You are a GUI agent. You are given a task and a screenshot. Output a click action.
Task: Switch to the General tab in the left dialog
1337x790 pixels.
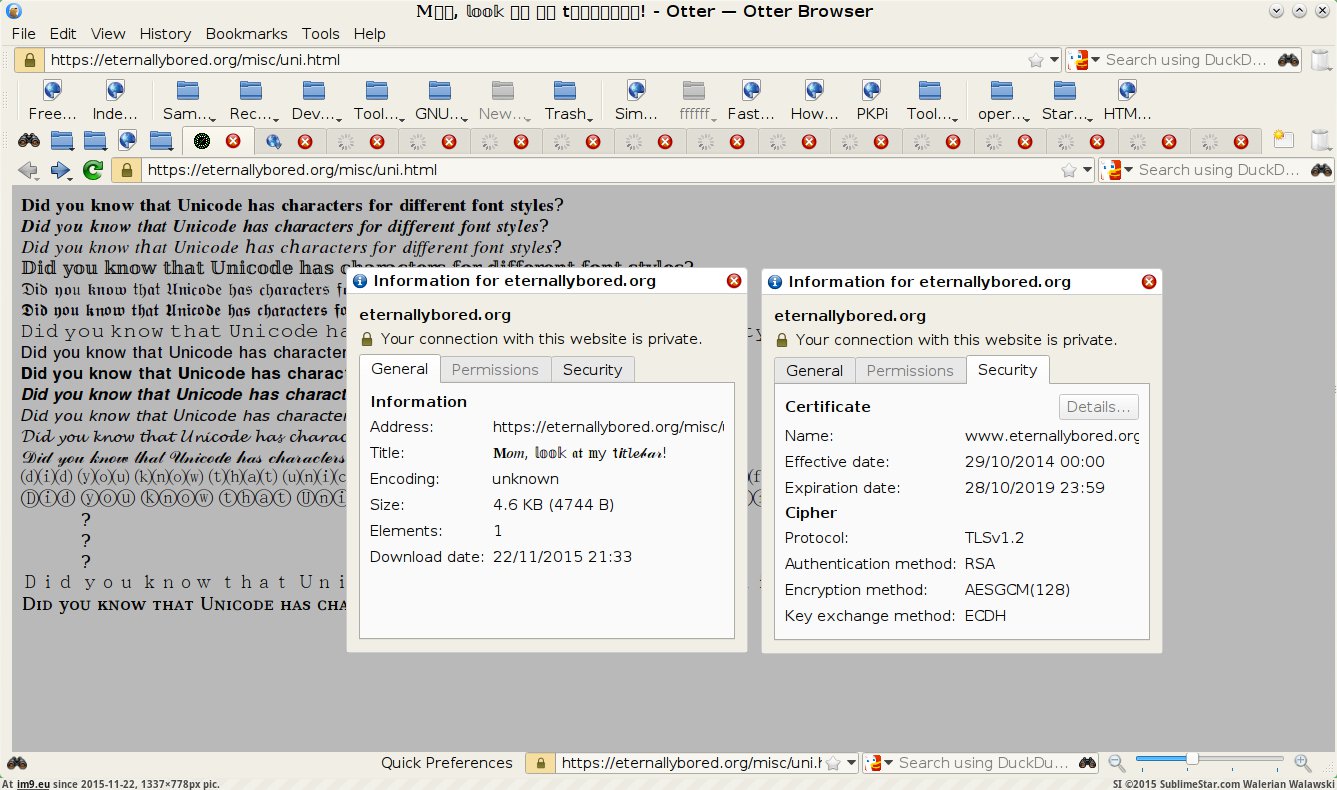(399, 369)
